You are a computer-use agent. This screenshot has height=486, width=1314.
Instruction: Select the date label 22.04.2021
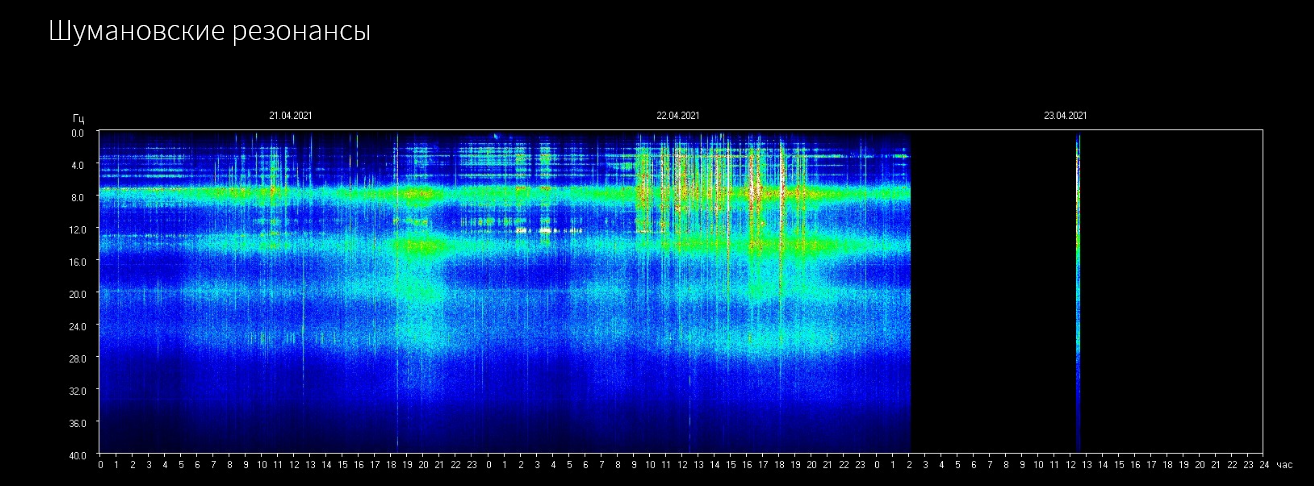click(x=678, y=116)
